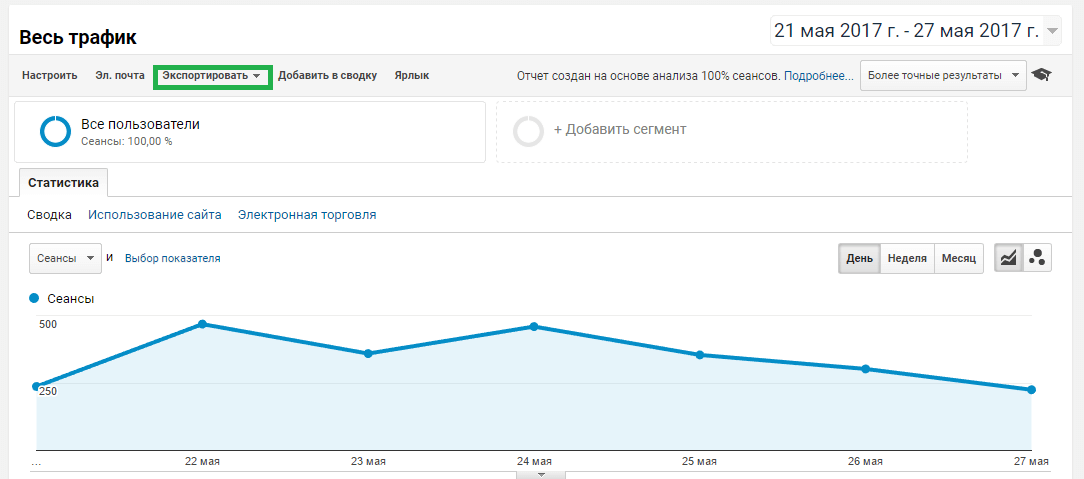
Task: Select the День interval button
Action: tap(859, 258)
